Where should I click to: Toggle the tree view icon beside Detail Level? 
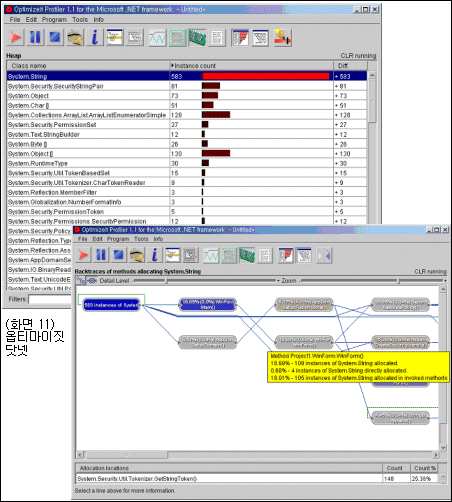pyautogui.click(x=81, y=281)
